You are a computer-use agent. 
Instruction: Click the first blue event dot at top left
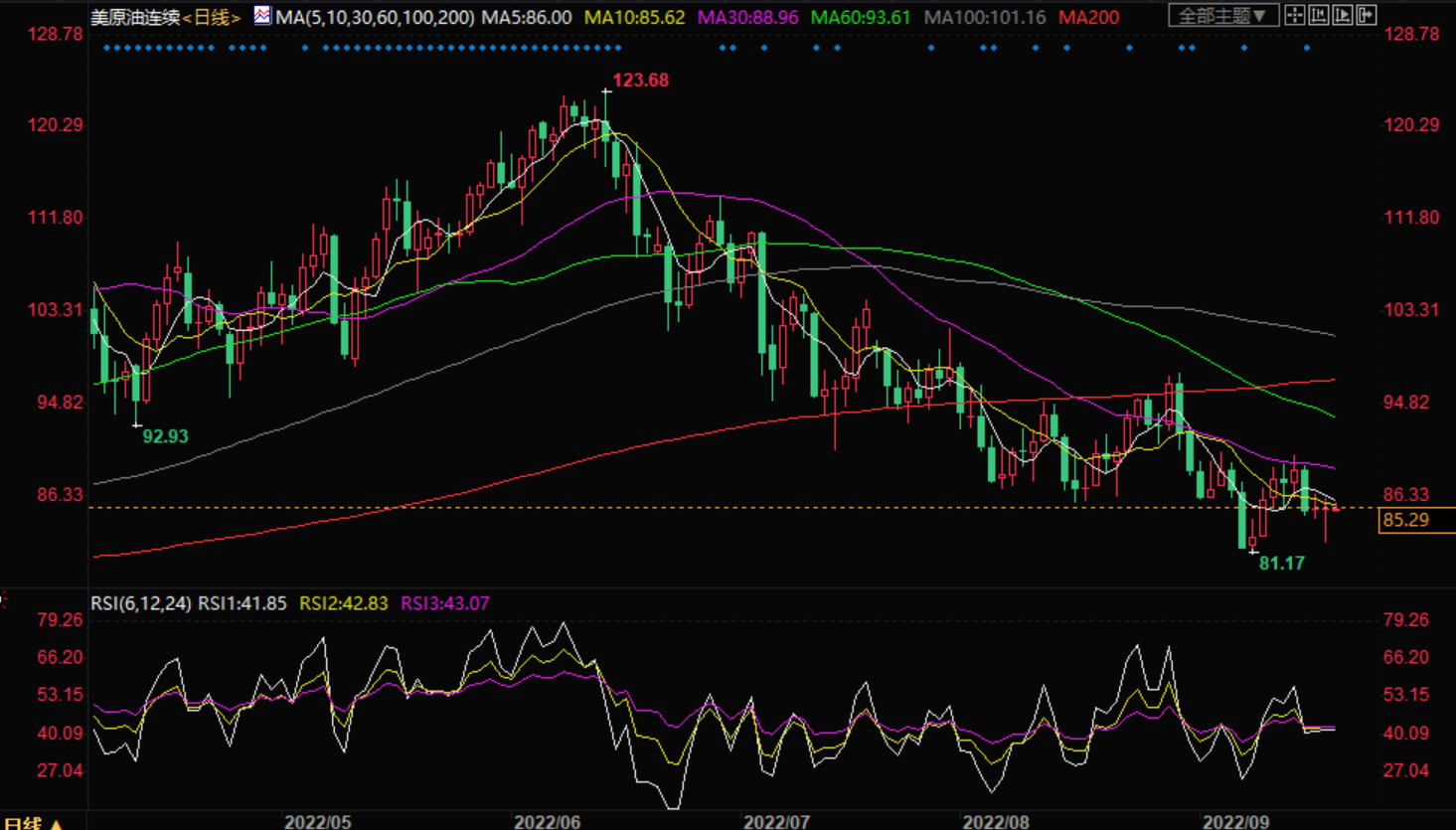click(106, 48)
